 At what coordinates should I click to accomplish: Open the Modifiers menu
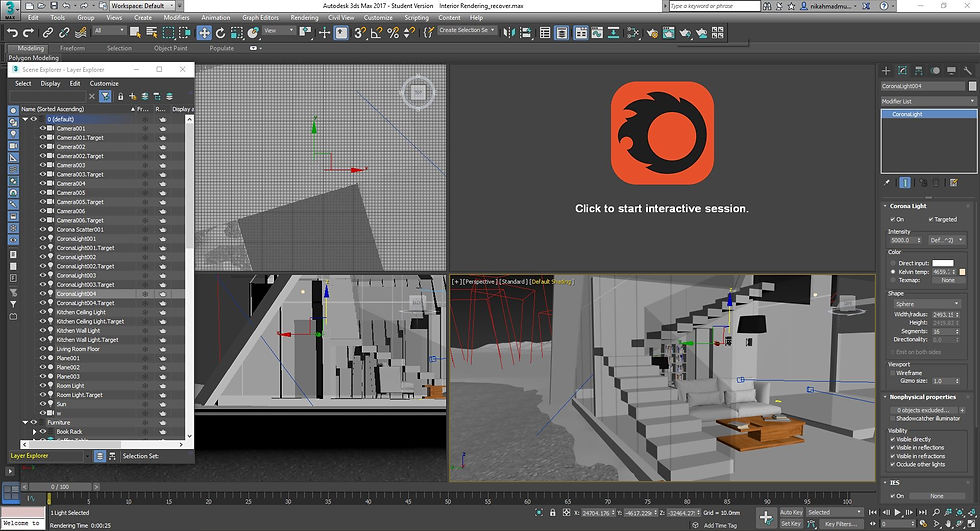(x=176, y=17)
